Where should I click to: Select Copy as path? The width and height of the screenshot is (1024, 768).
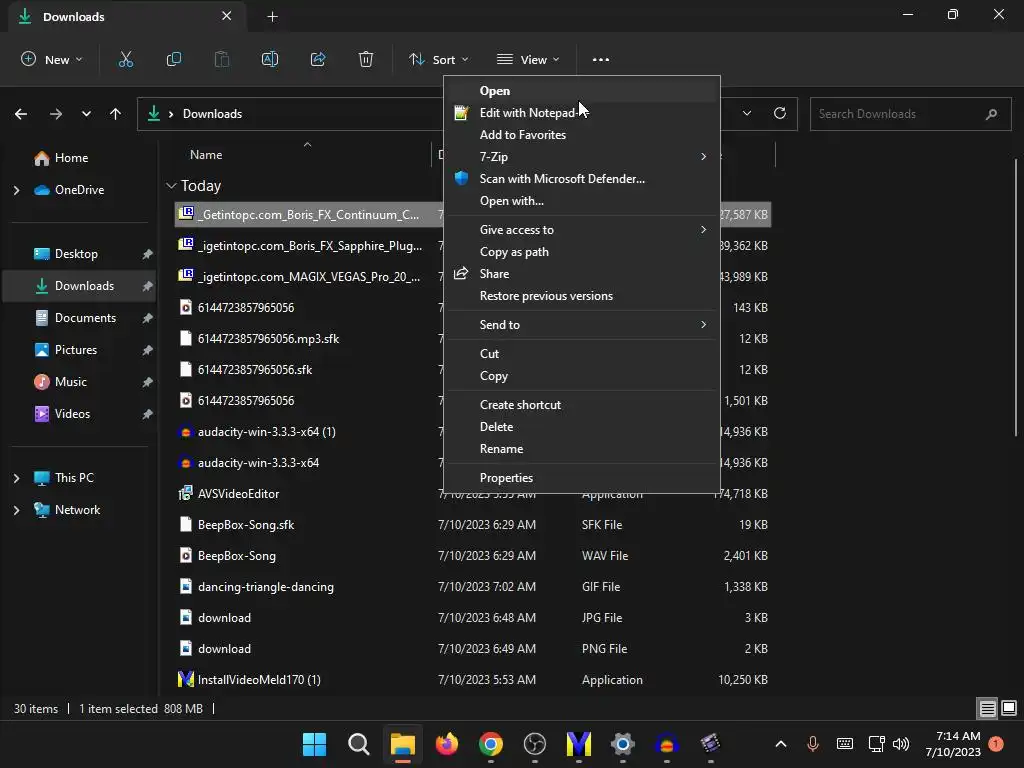(582, 252)
